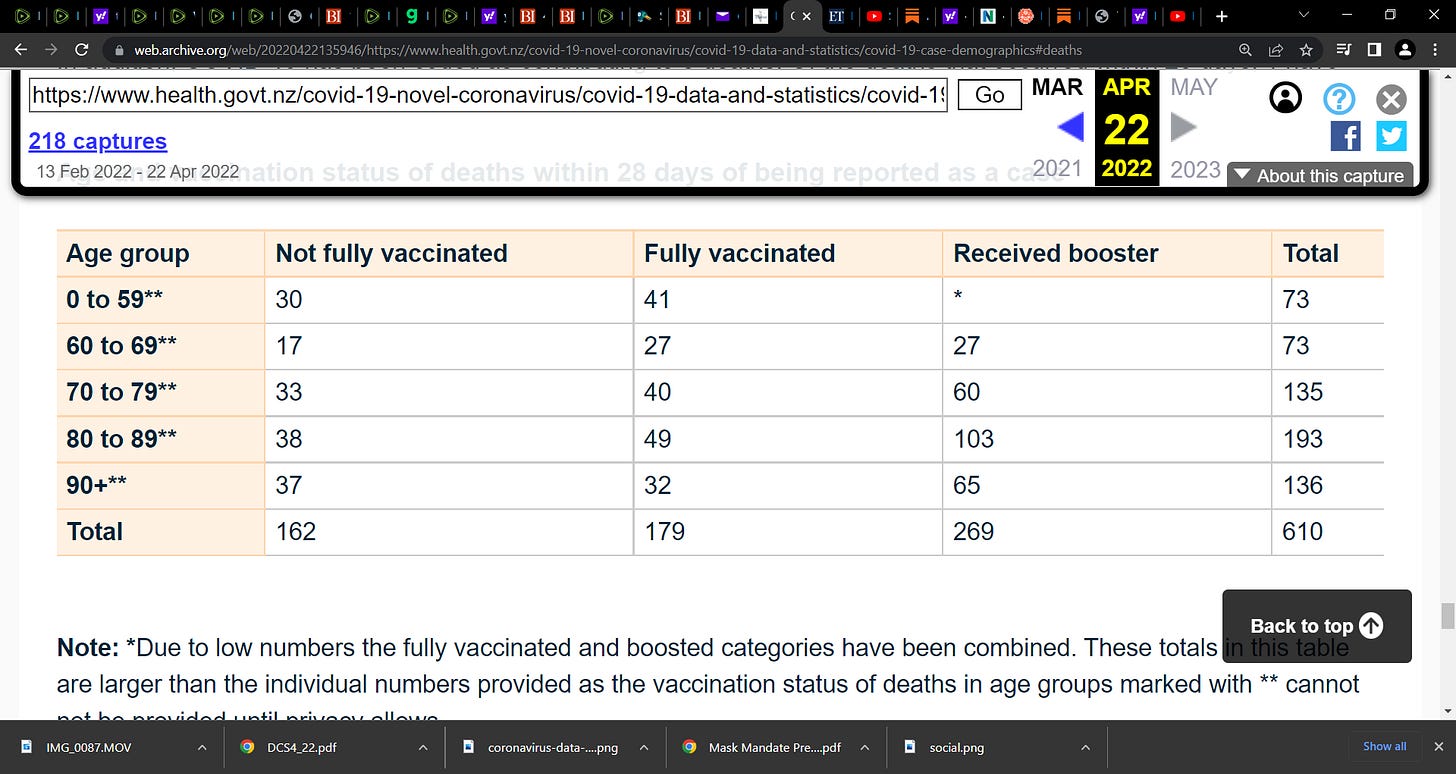The width and height of the screenshot is (1456, 774).
Task: Go to previous capture with blue arrow
Action: 1070,127
